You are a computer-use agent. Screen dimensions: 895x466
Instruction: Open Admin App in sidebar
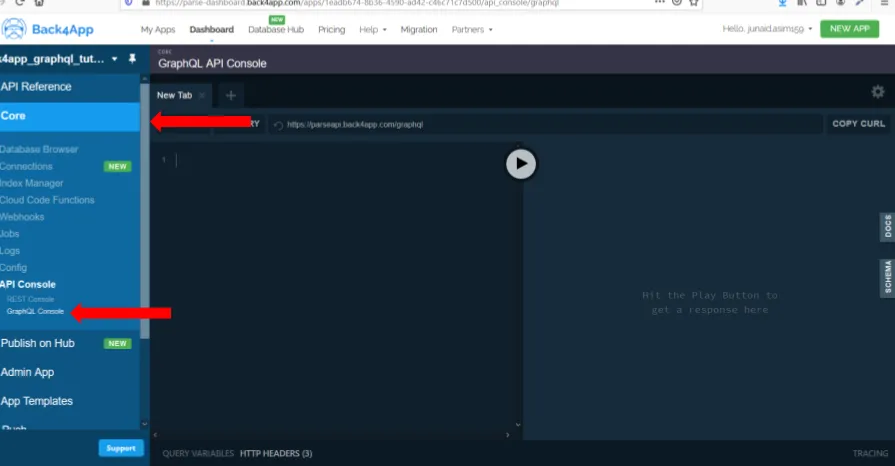pyautogui.click(x=27, y=372)
